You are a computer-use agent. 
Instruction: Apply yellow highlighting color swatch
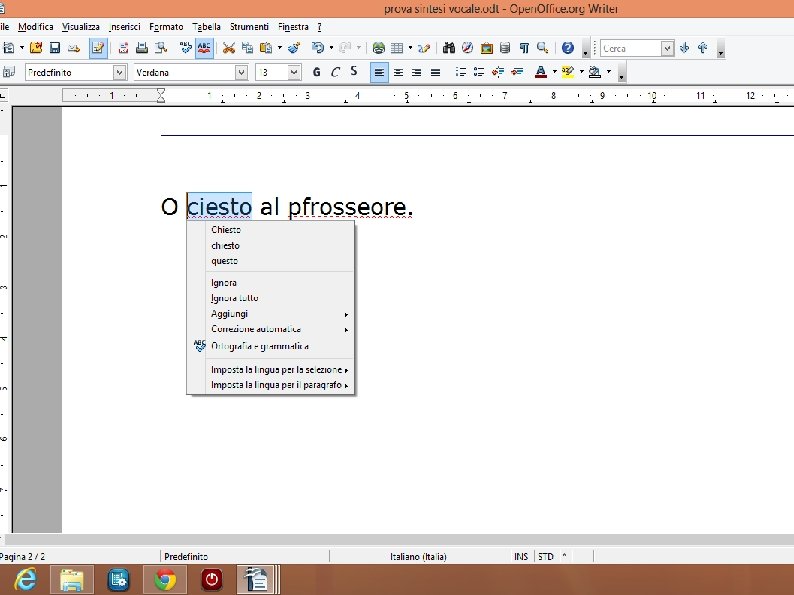pos(568,72)
